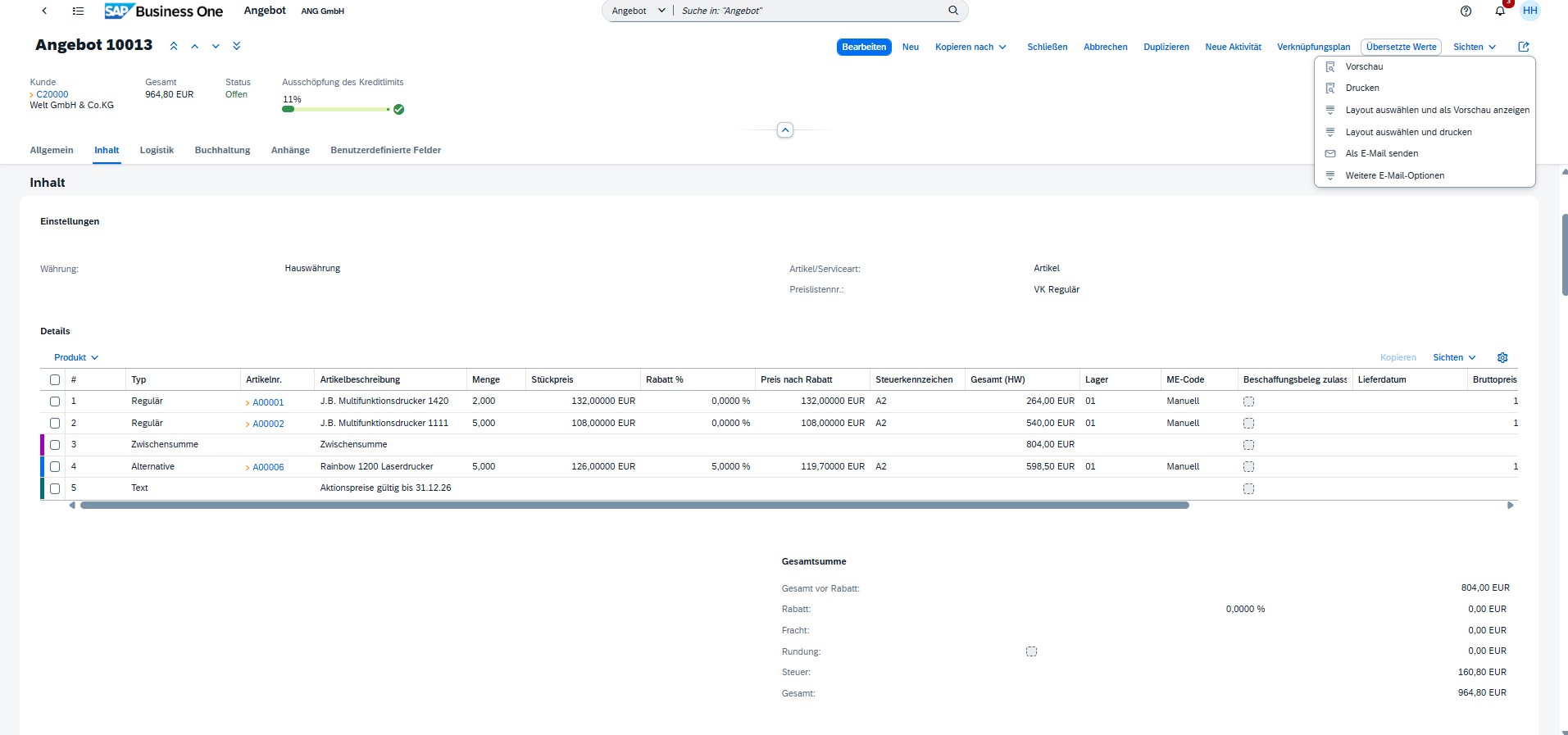Select the Alternative row 4 checkbox

point(55,466)
